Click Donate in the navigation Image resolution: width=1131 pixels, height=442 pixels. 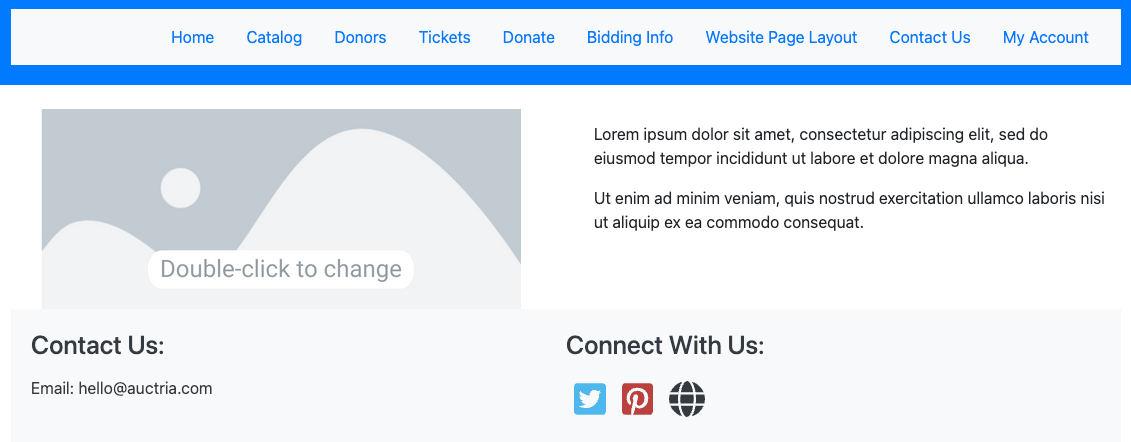tap(528, 38)
